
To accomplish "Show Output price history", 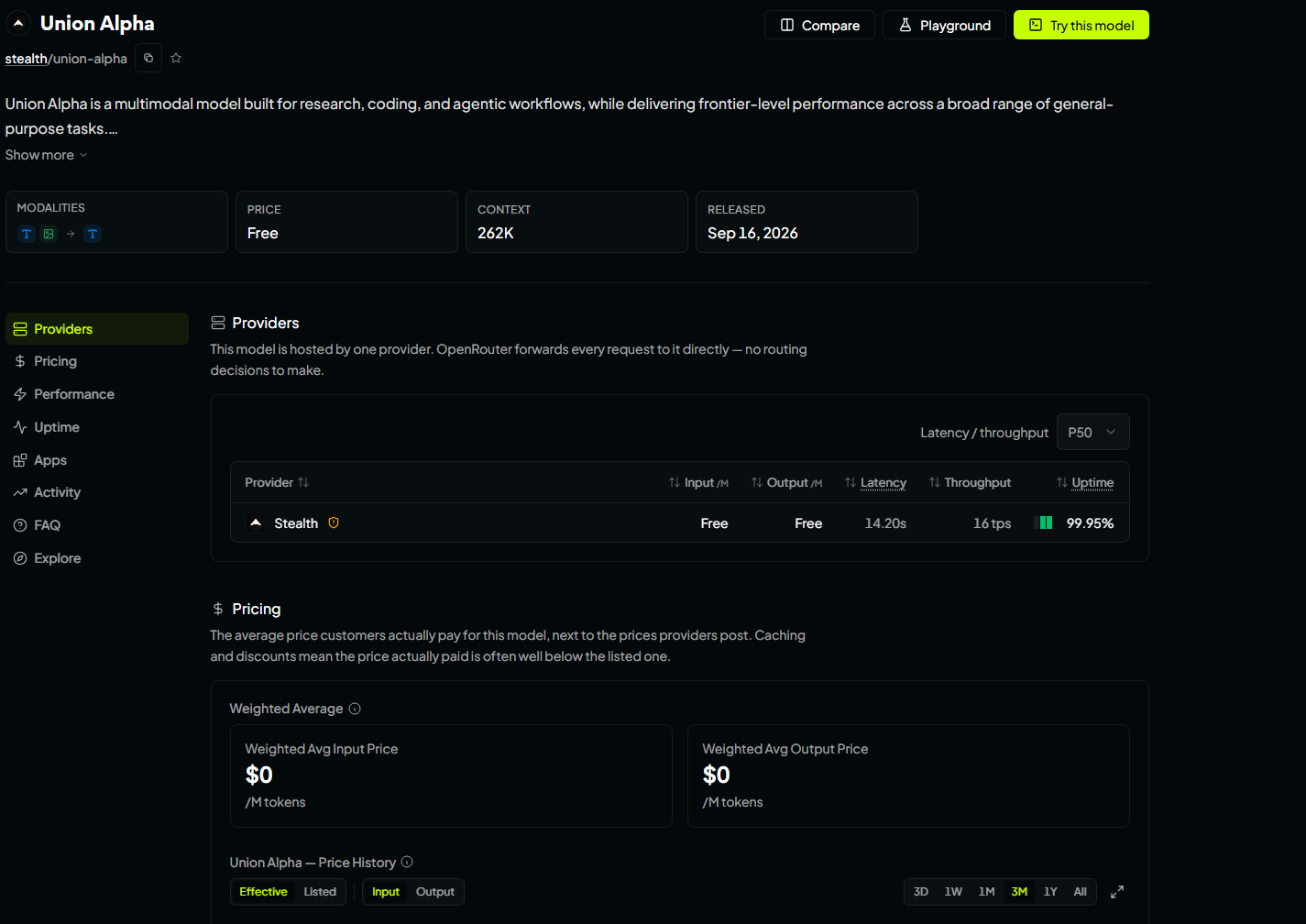I will pyautogui.click(x=435, y=892).
